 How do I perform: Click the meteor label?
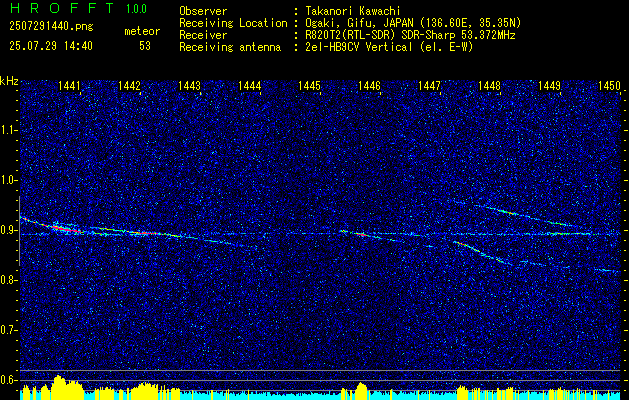pos(142,31)
